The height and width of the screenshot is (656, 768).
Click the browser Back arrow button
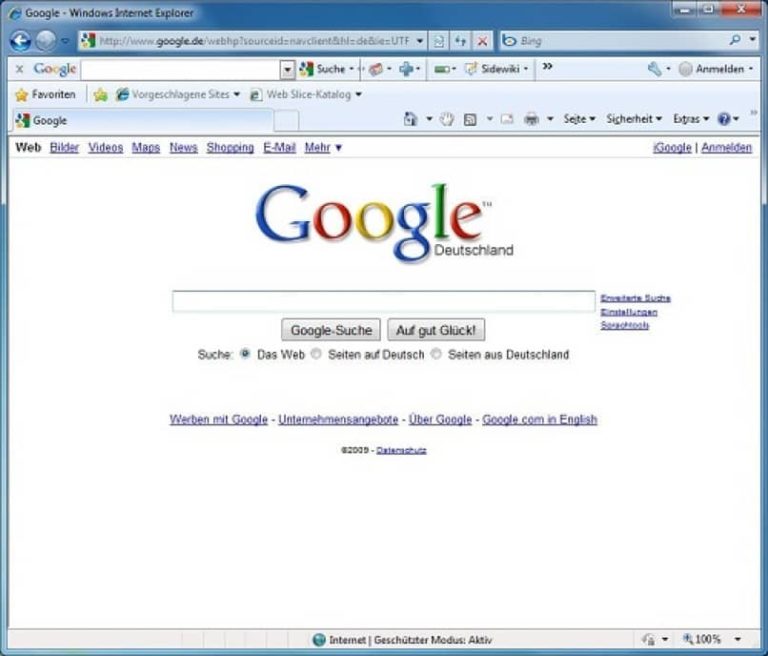(x=21, y=41)
